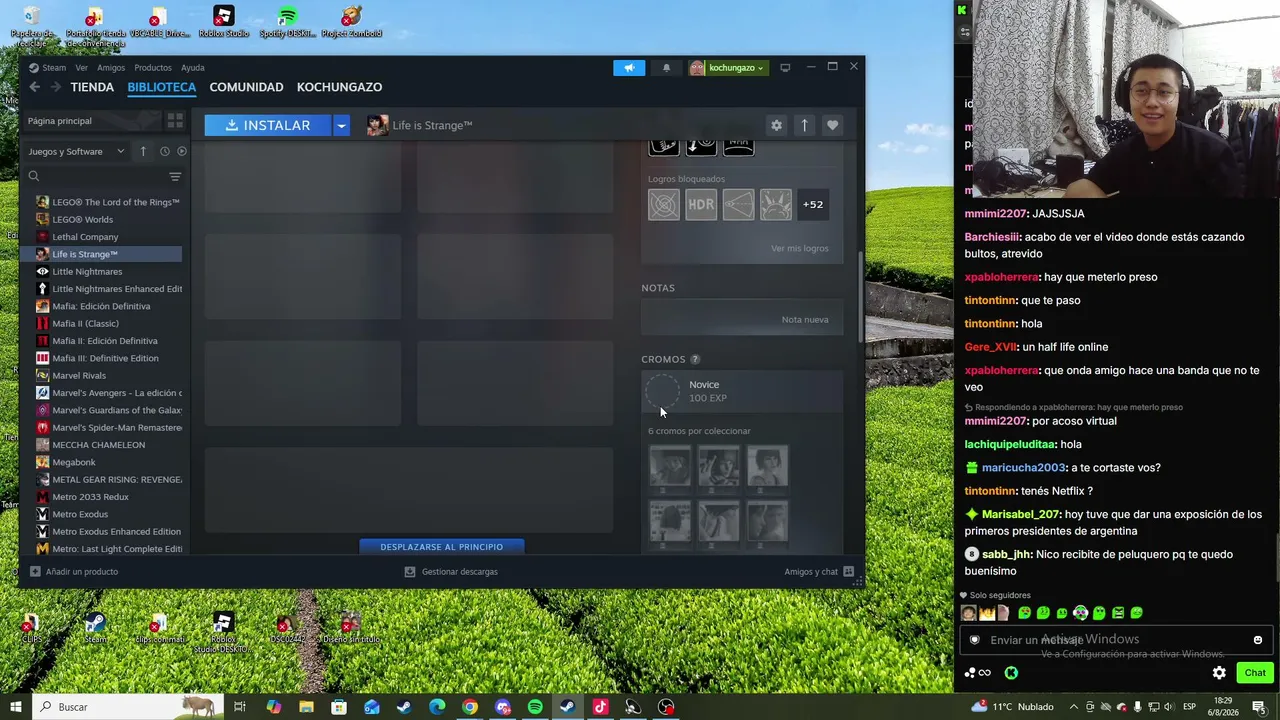Open the Steam menu

click(54, 68)
